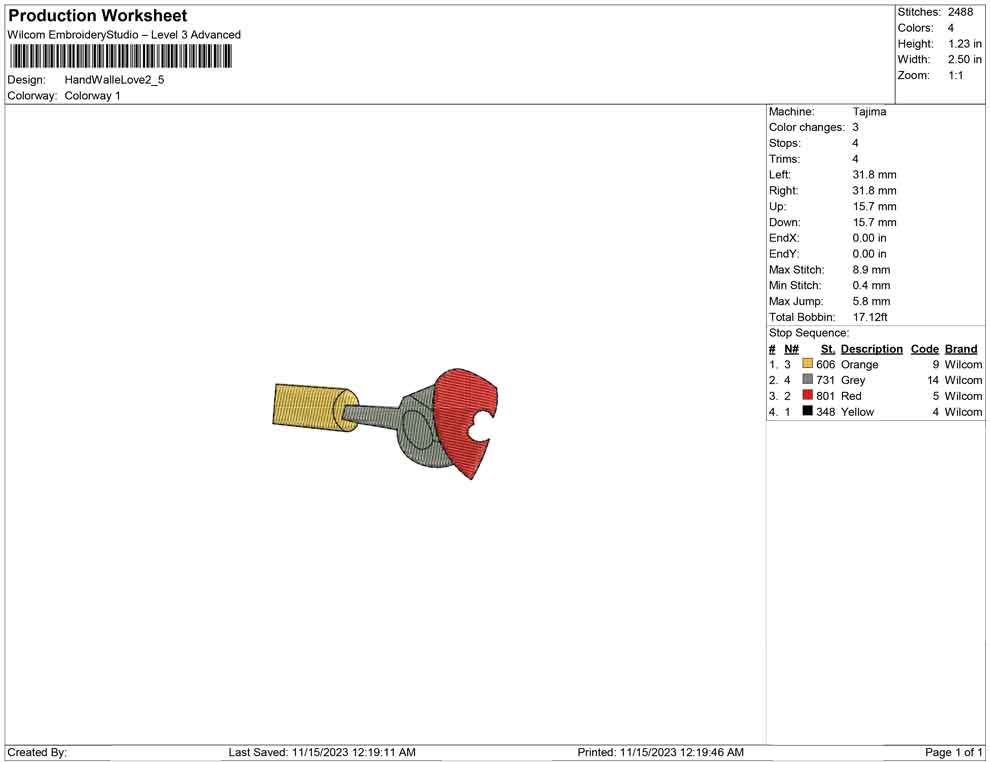Screen dimensions: 990x762
Task: Click the Production Worksheet title
Action: pos(98,16)
